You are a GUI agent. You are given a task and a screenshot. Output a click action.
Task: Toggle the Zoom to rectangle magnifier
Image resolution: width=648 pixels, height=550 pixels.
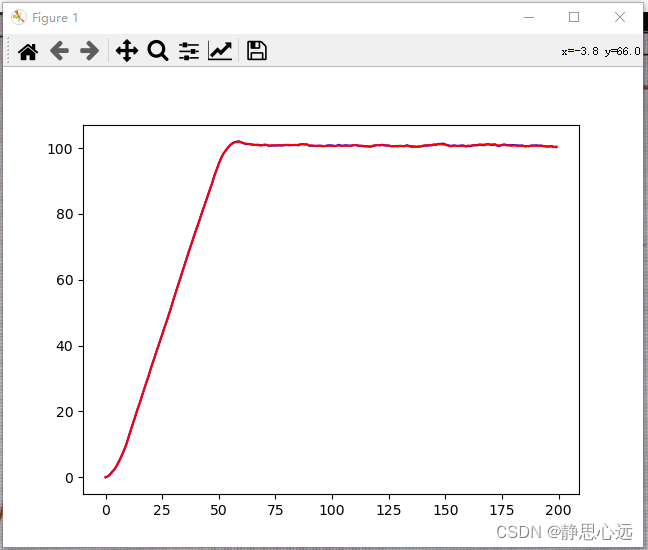coord(157,51)
